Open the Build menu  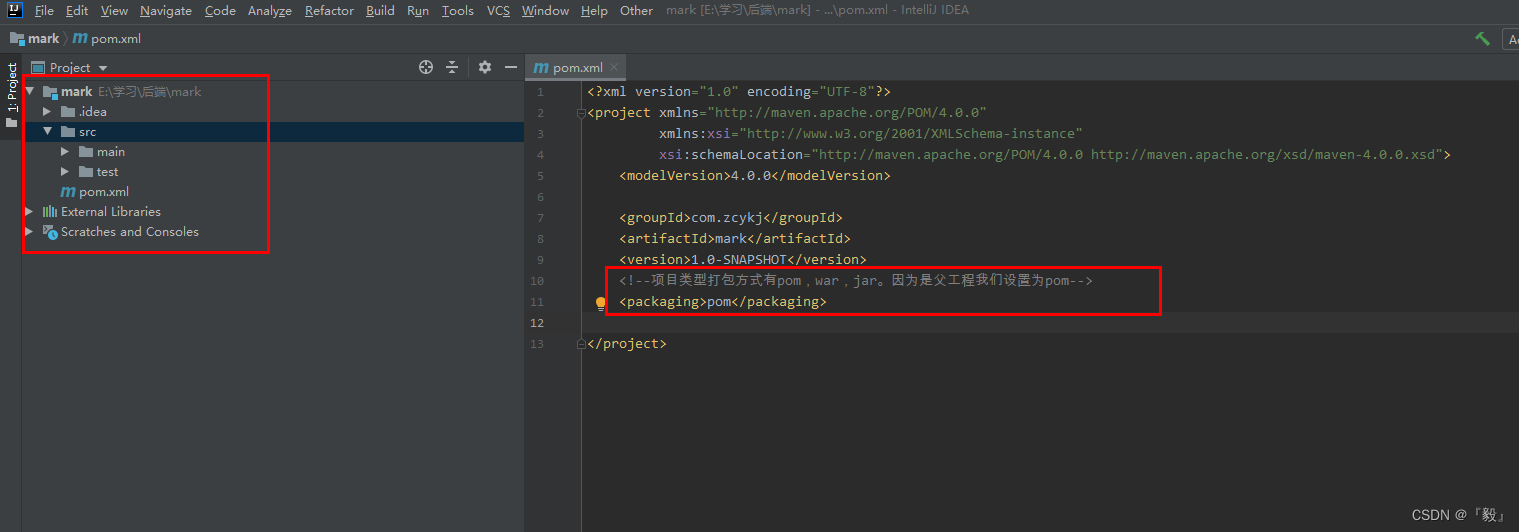coord(380,11)
